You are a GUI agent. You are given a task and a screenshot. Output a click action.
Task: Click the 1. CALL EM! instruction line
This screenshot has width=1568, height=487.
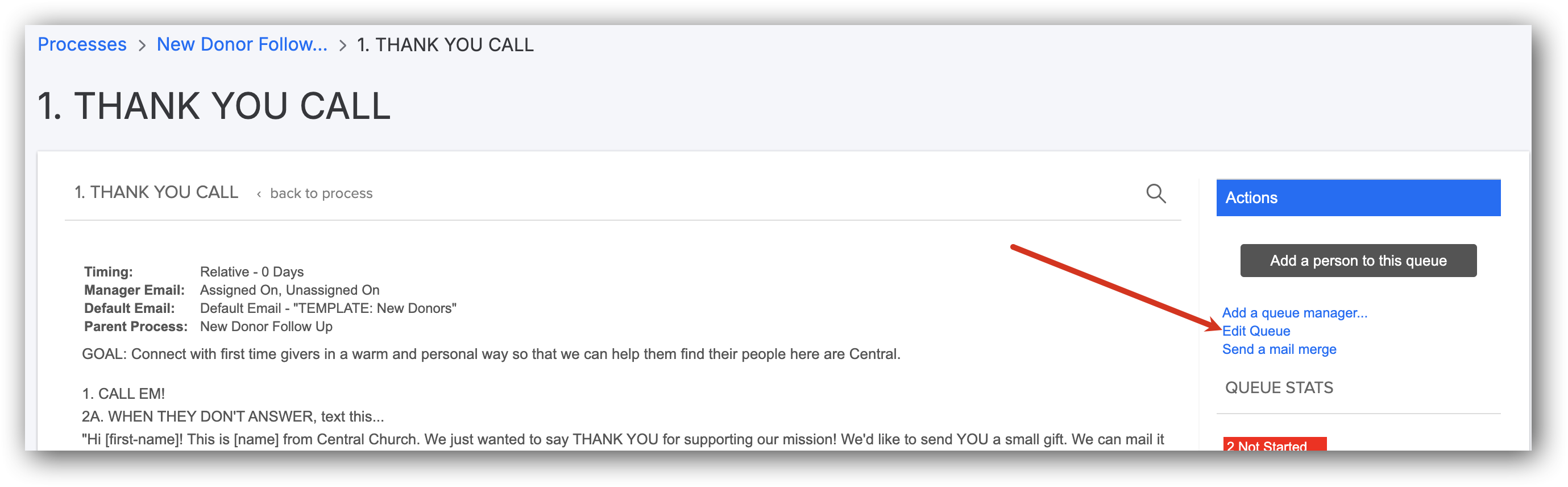[123, 394]
